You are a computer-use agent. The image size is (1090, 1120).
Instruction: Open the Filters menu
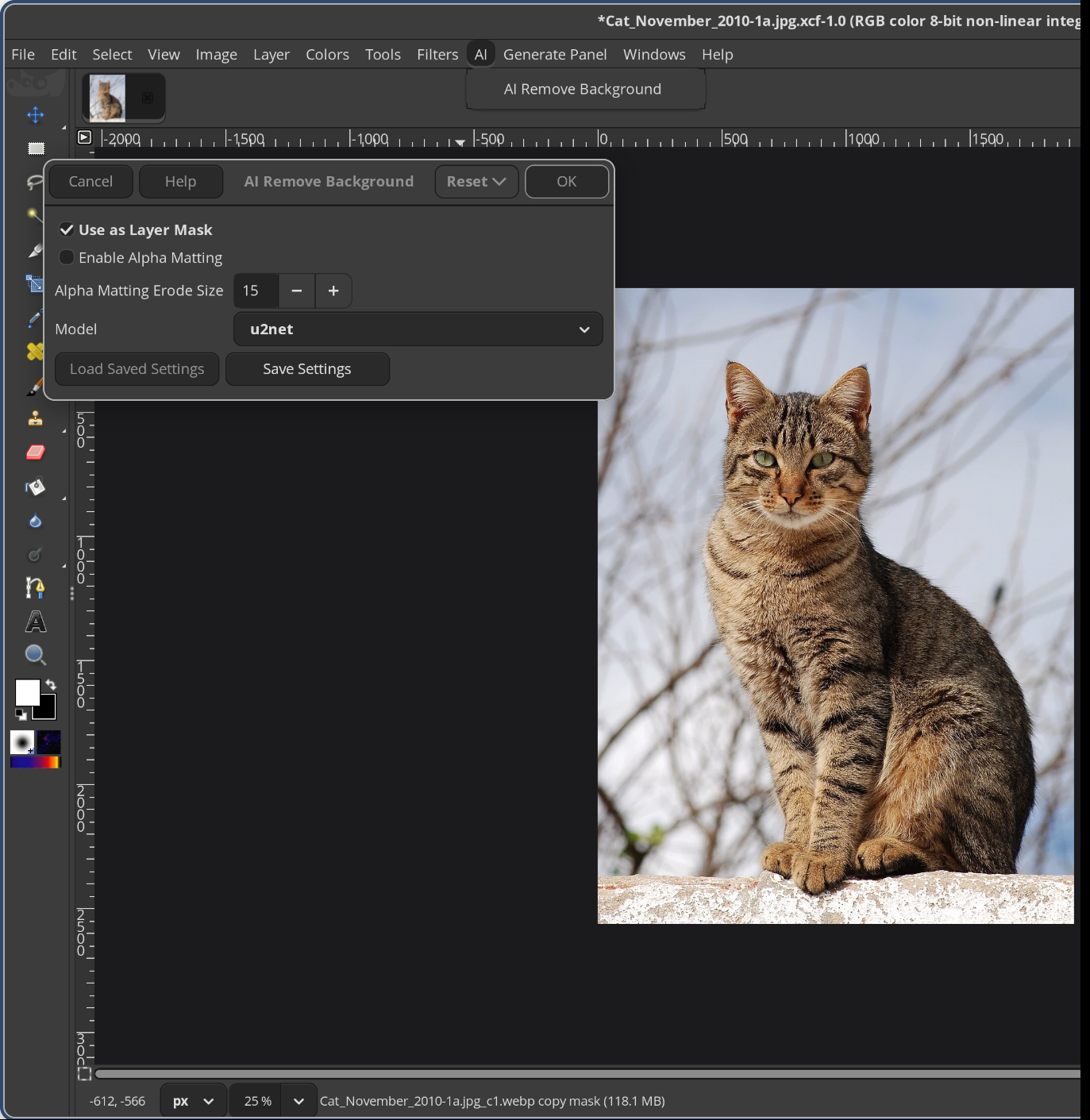tap(437, 54)
